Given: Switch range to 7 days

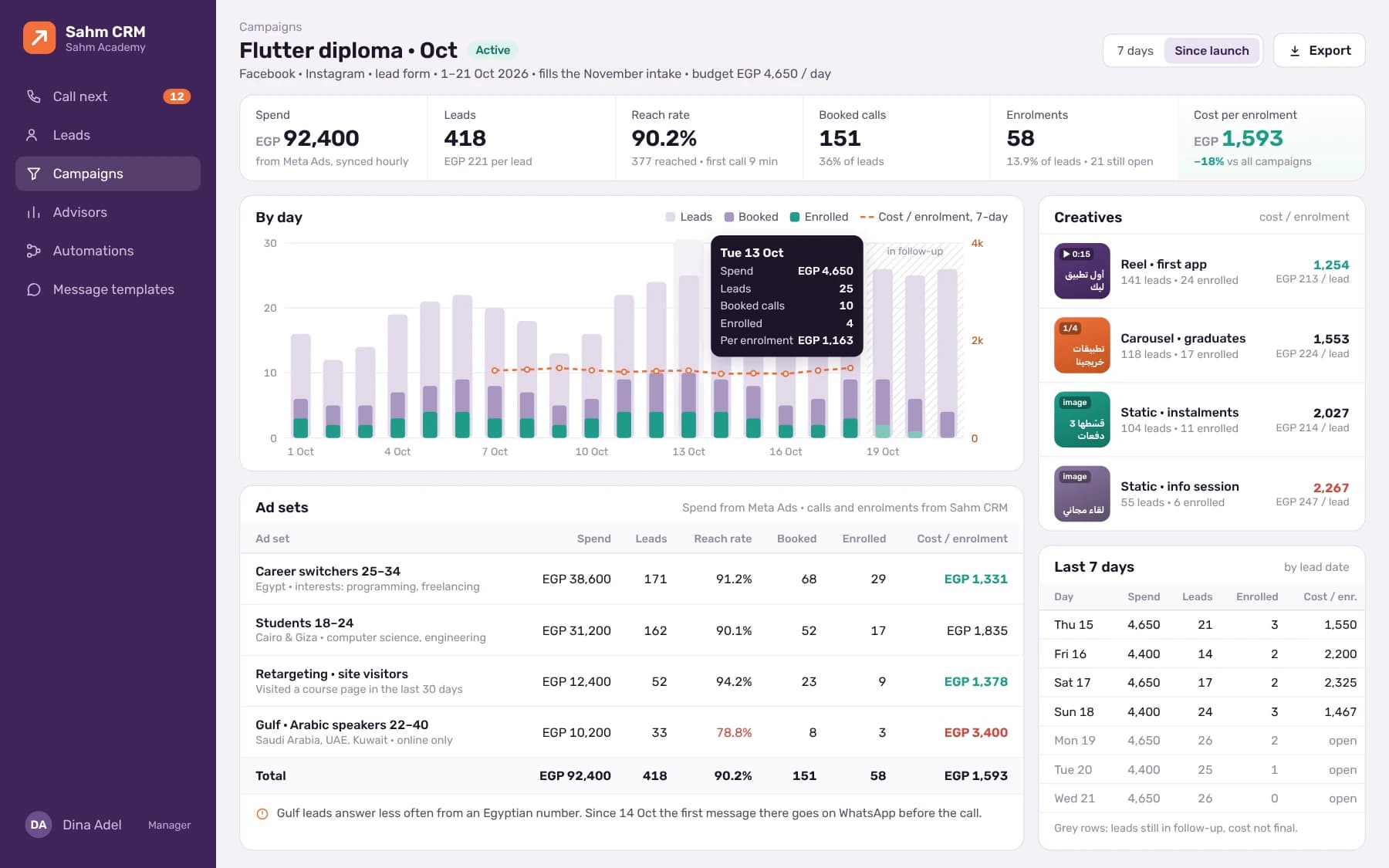Looking at the screenshot, I should tap(1134, 51).
